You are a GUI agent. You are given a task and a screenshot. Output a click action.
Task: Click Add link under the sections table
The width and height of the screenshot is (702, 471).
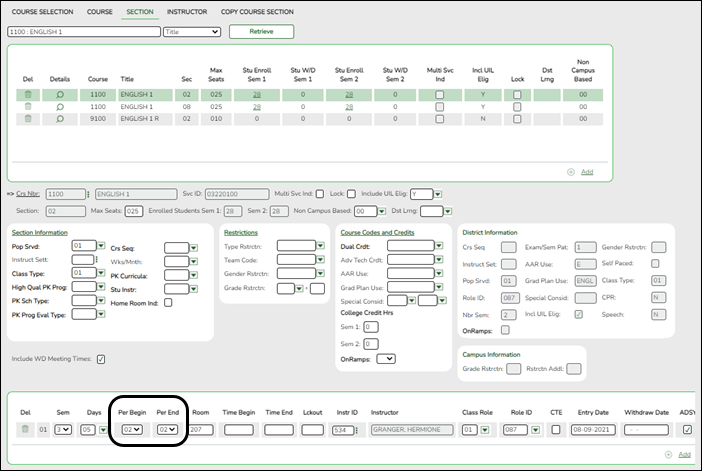click(587, 172)
